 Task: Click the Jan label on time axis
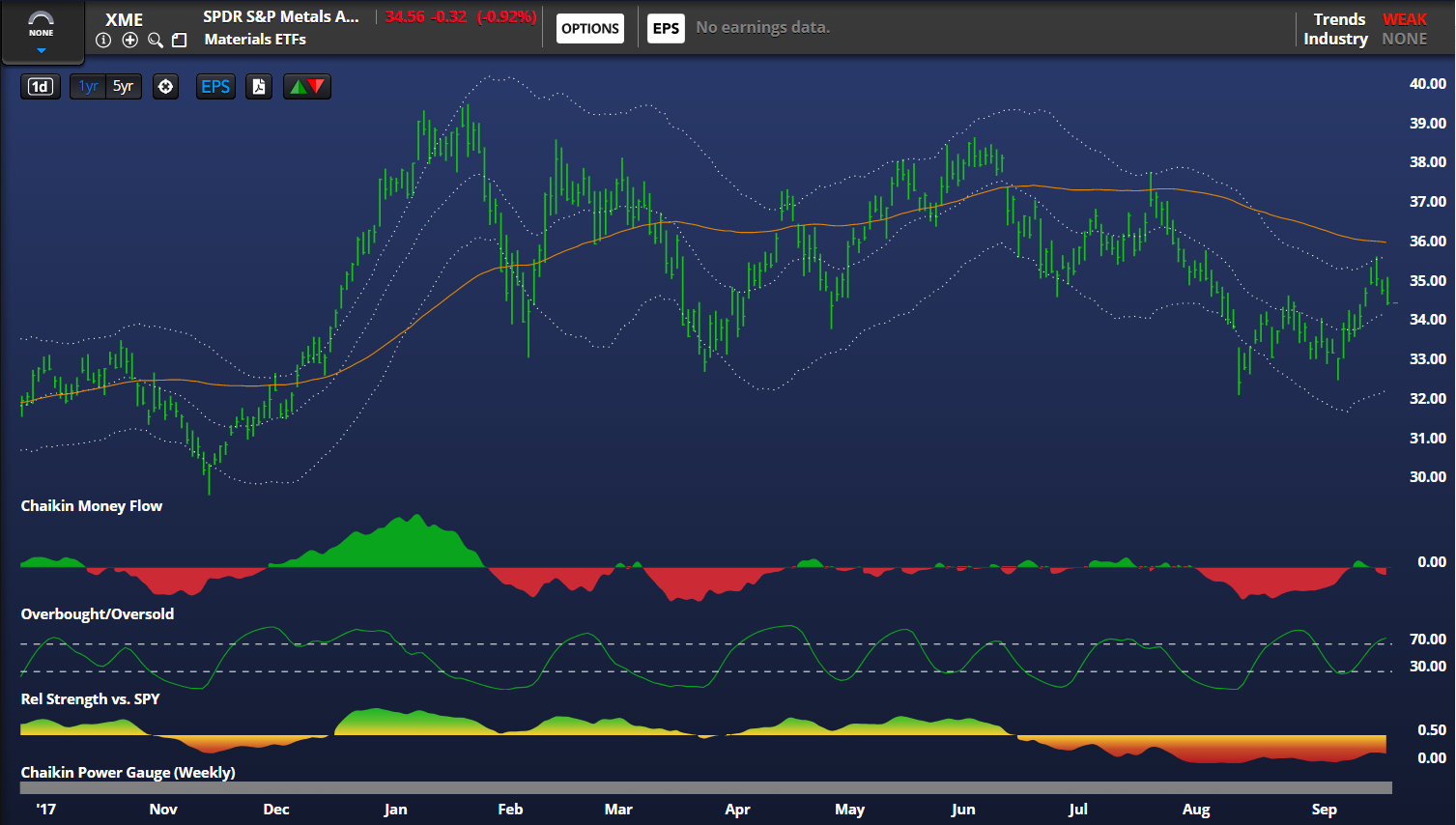coord(395,810)
